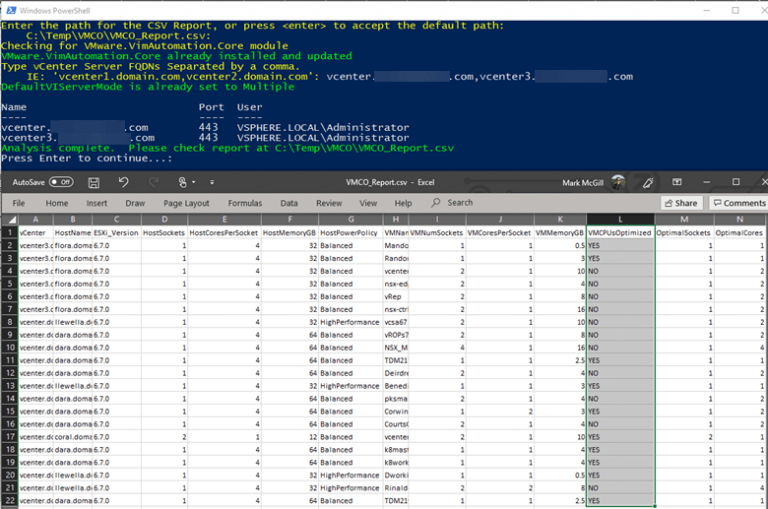Expand the touch mode dropdown arrow
Viewport: 768px width, 509px height.
coord(193,182)
